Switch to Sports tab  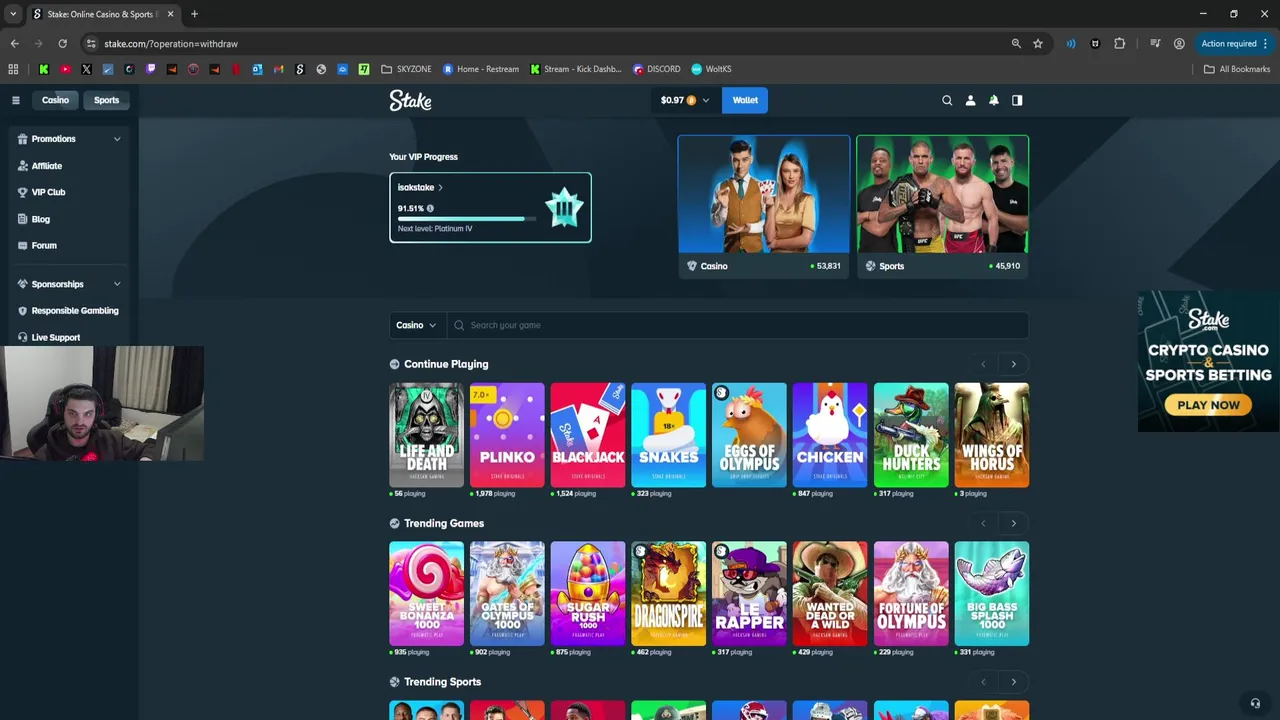(x=106, y=100)
